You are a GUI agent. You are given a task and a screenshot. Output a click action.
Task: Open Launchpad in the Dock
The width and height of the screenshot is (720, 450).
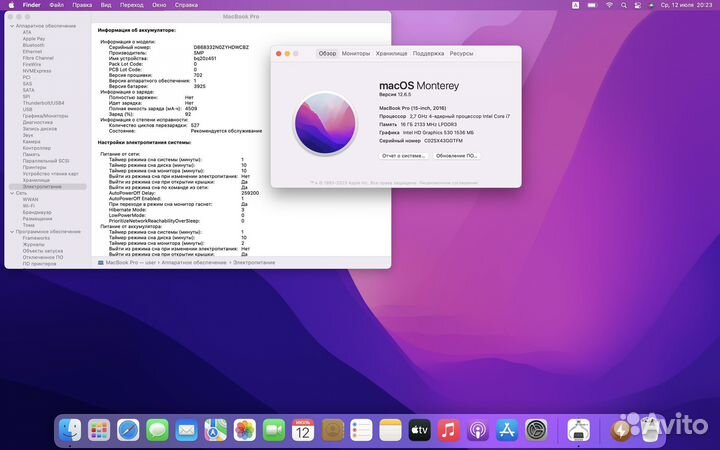pyautogui.click(x=99, y=430)
